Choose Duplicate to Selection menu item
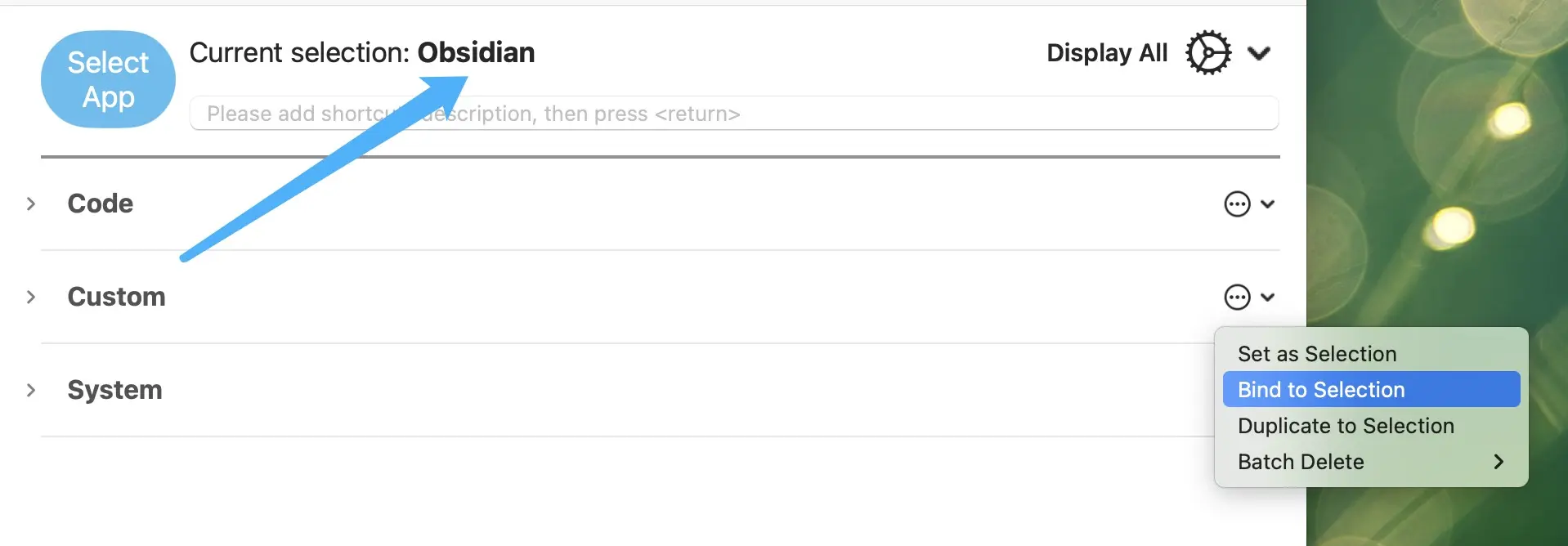The image size is (1568, 546). [x=1346, y=426]
